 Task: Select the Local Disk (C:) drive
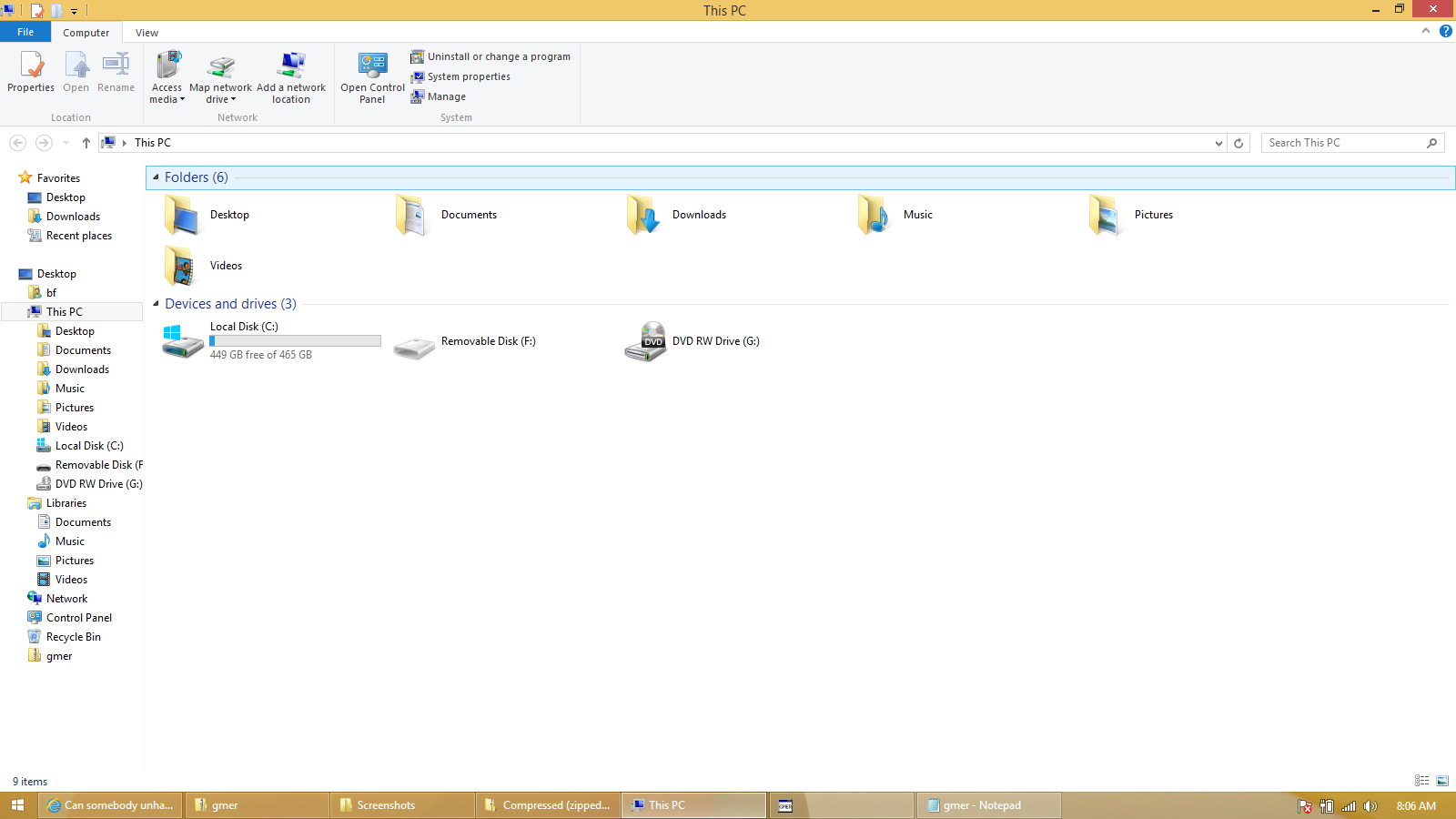273,341
